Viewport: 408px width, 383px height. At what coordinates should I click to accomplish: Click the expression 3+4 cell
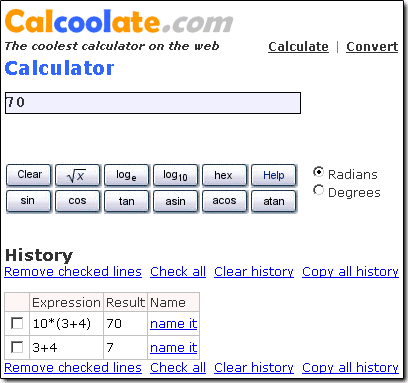67,347
